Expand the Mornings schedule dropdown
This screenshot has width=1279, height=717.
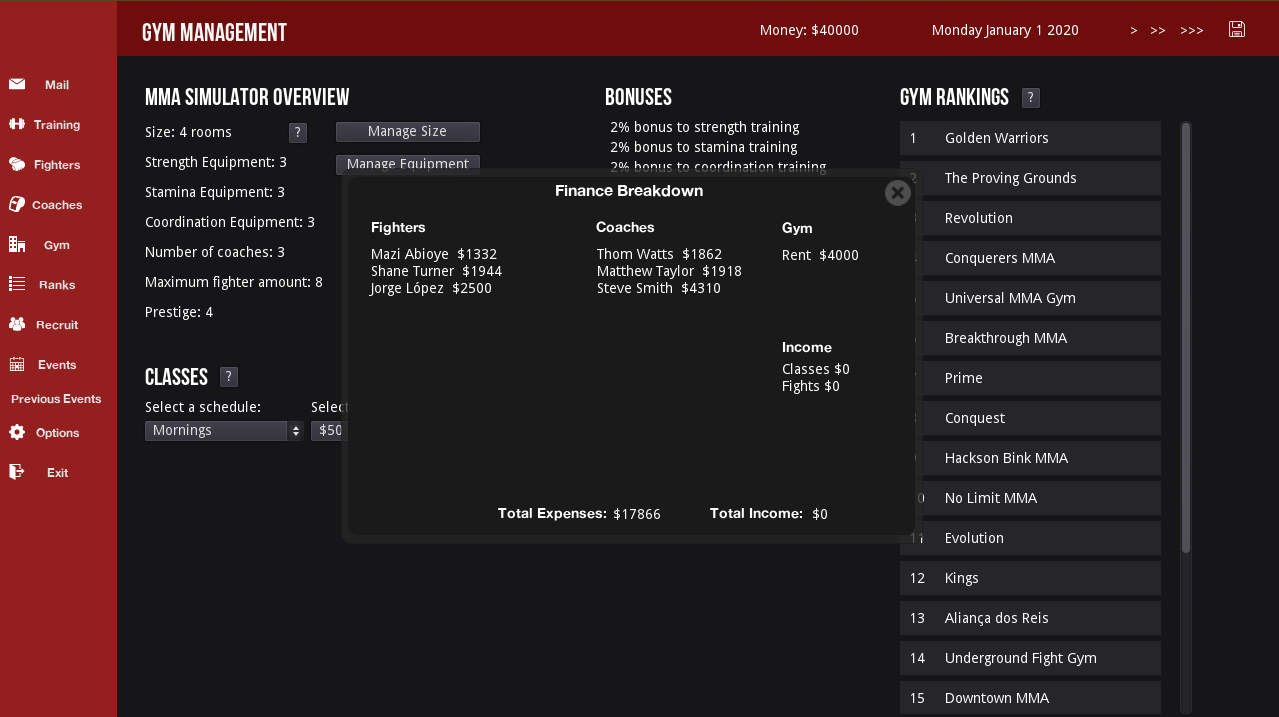point(224,431)
